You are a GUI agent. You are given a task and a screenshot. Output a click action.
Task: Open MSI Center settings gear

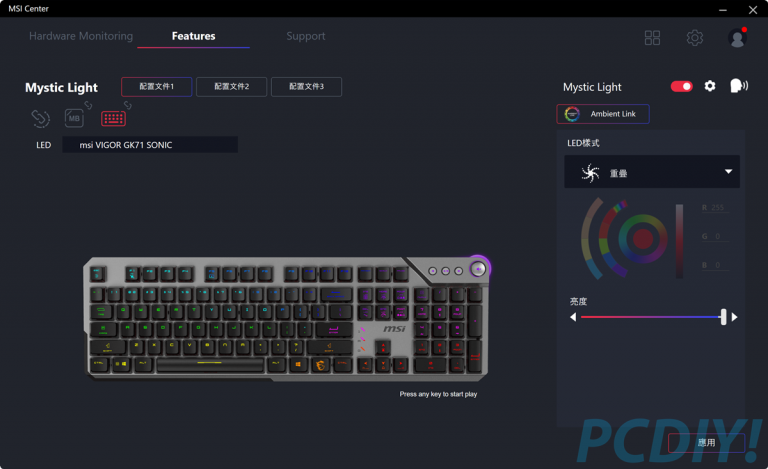[695, 38]
